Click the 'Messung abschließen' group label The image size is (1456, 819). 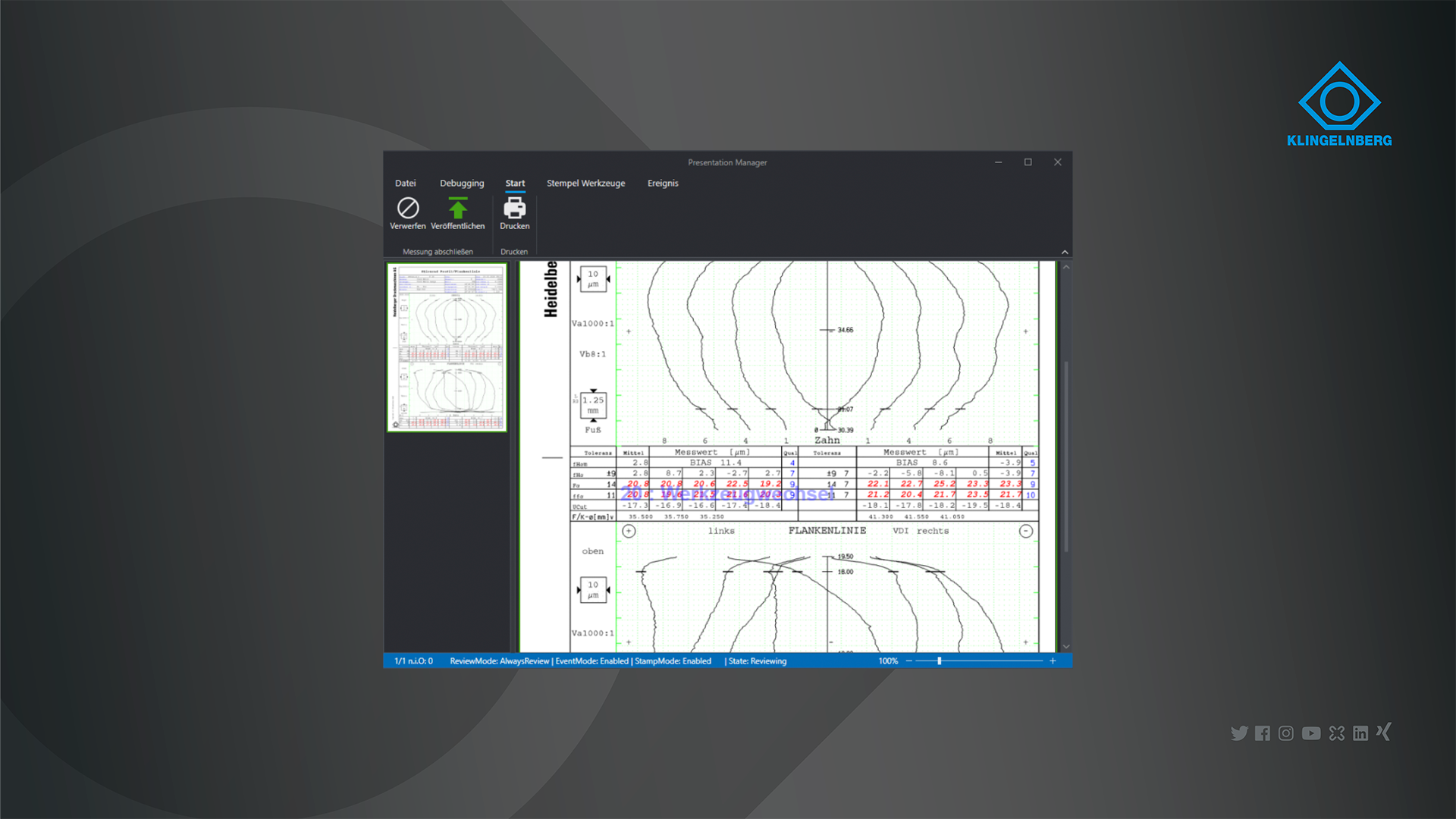coord(438,252)
